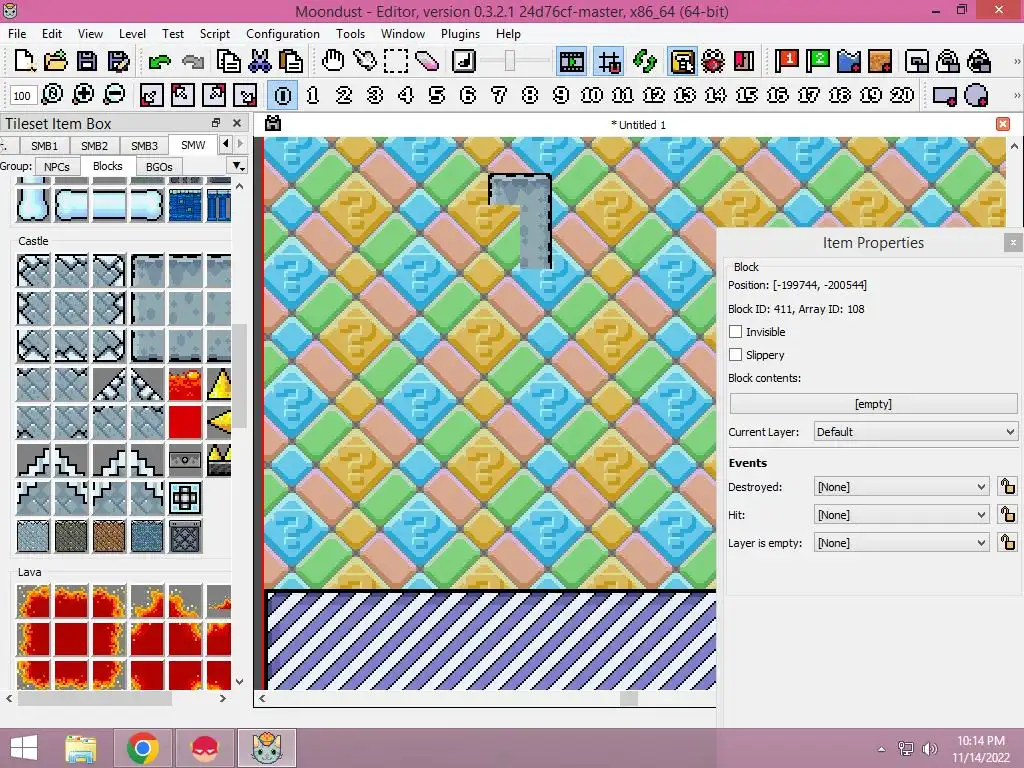Switch to section 20

pos(902,95)
